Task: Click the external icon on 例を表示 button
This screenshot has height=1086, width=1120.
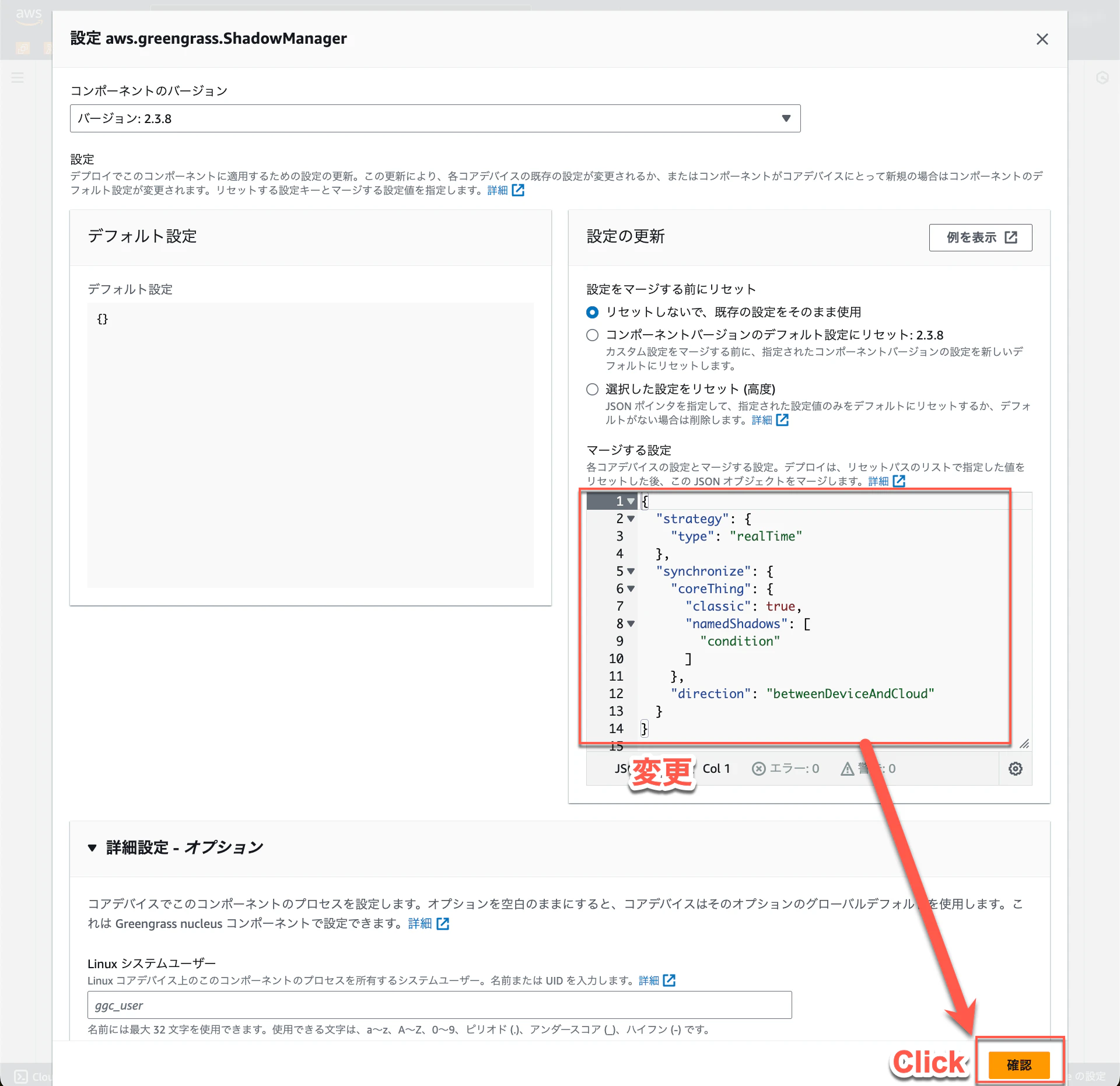Action: click(1011, 237)
